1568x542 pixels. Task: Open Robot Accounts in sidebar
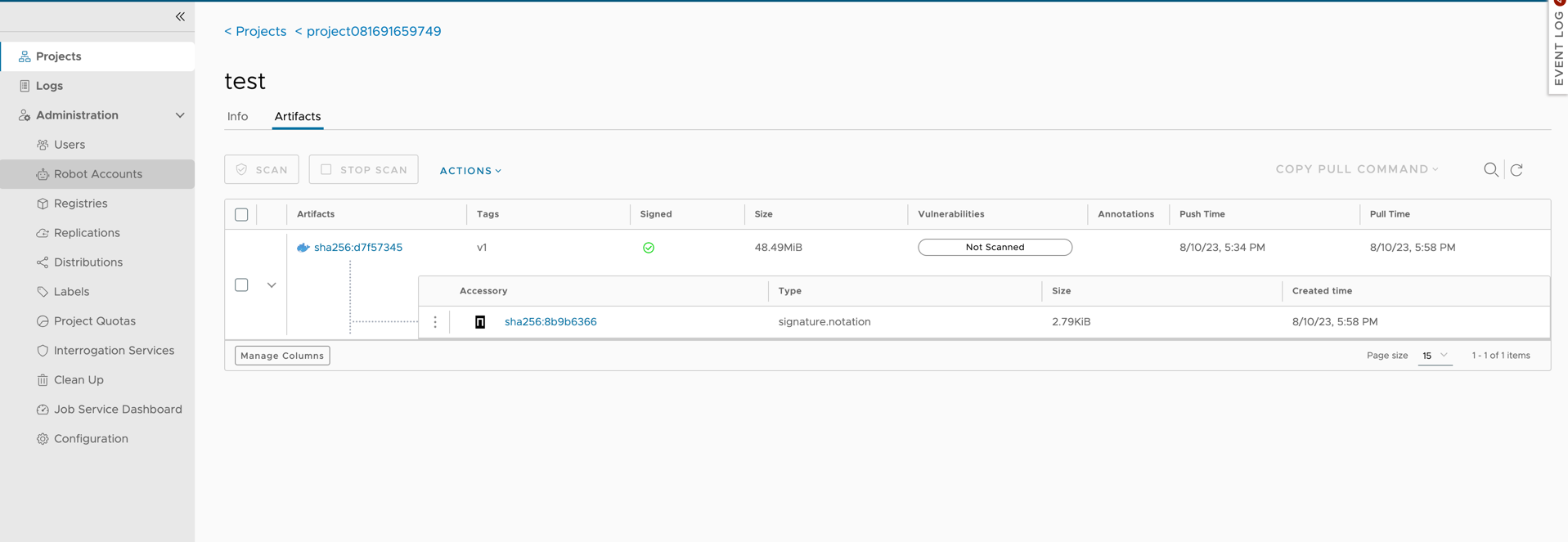97,174
